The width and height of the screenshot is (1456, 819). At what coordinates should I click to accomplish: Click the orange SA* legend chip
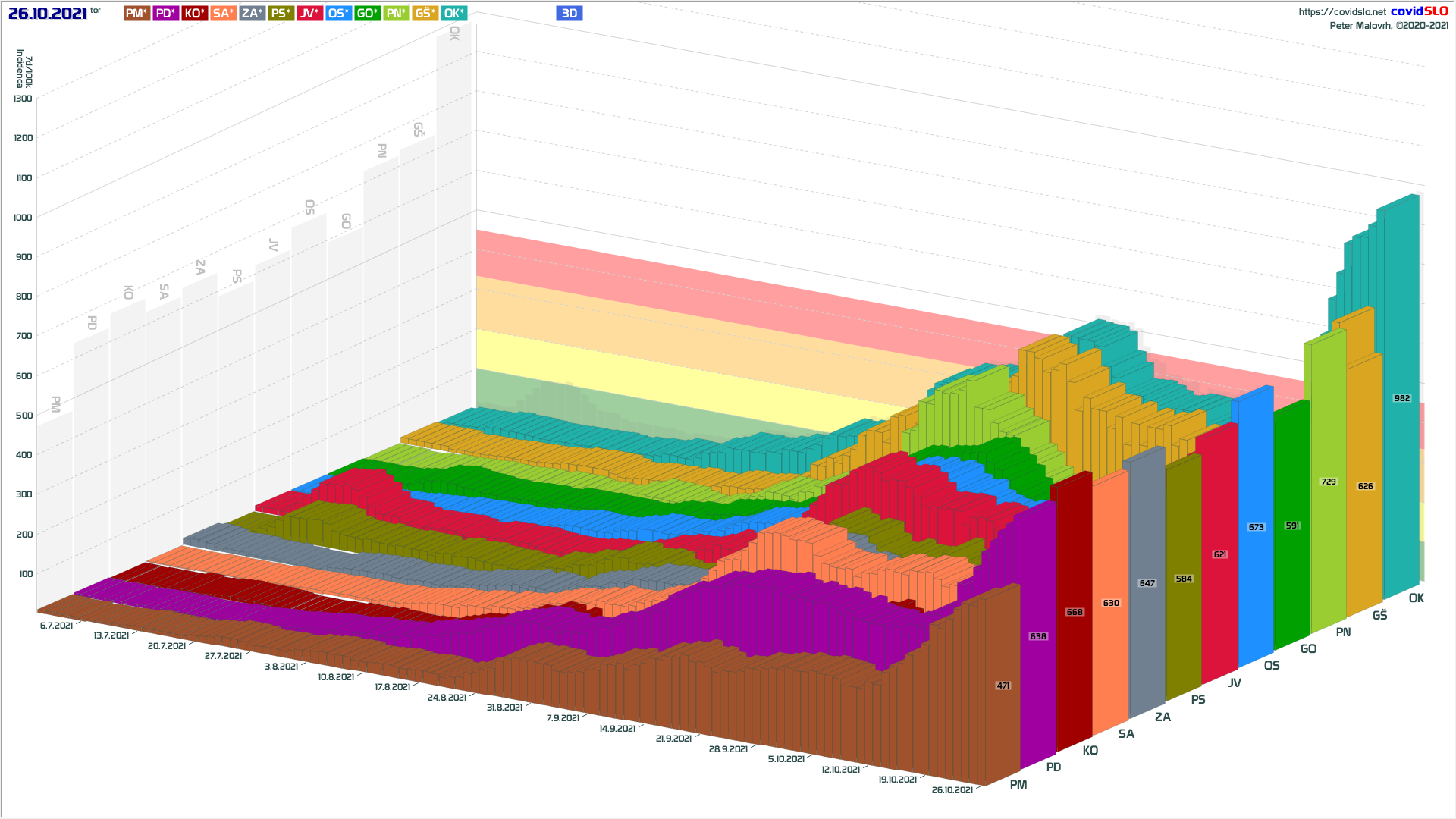223,13
